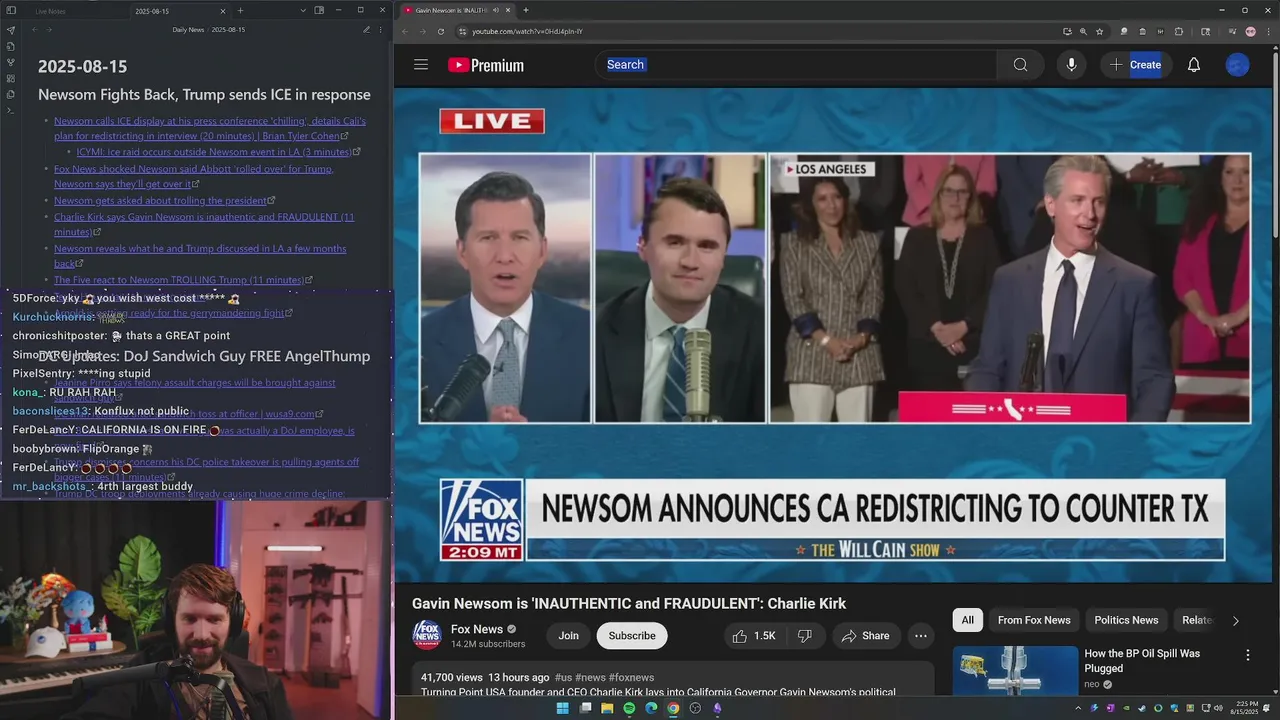Image resolution: width=1280 pixels, height=720 pixels.
Task: Open Spotify from the taskbar
Action: [x=629, y=708]
